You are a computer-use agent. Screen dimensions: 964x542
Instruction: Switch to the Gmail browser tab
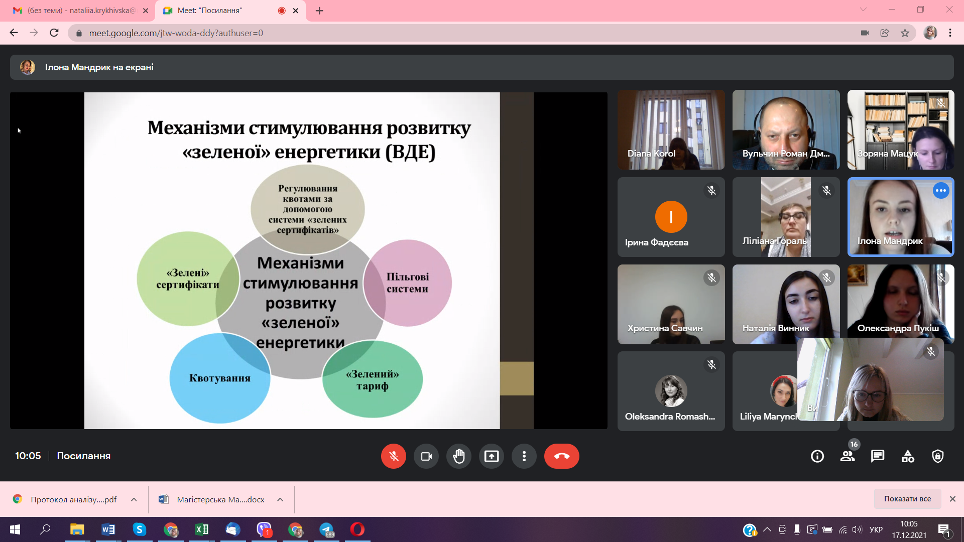(80, 10)
